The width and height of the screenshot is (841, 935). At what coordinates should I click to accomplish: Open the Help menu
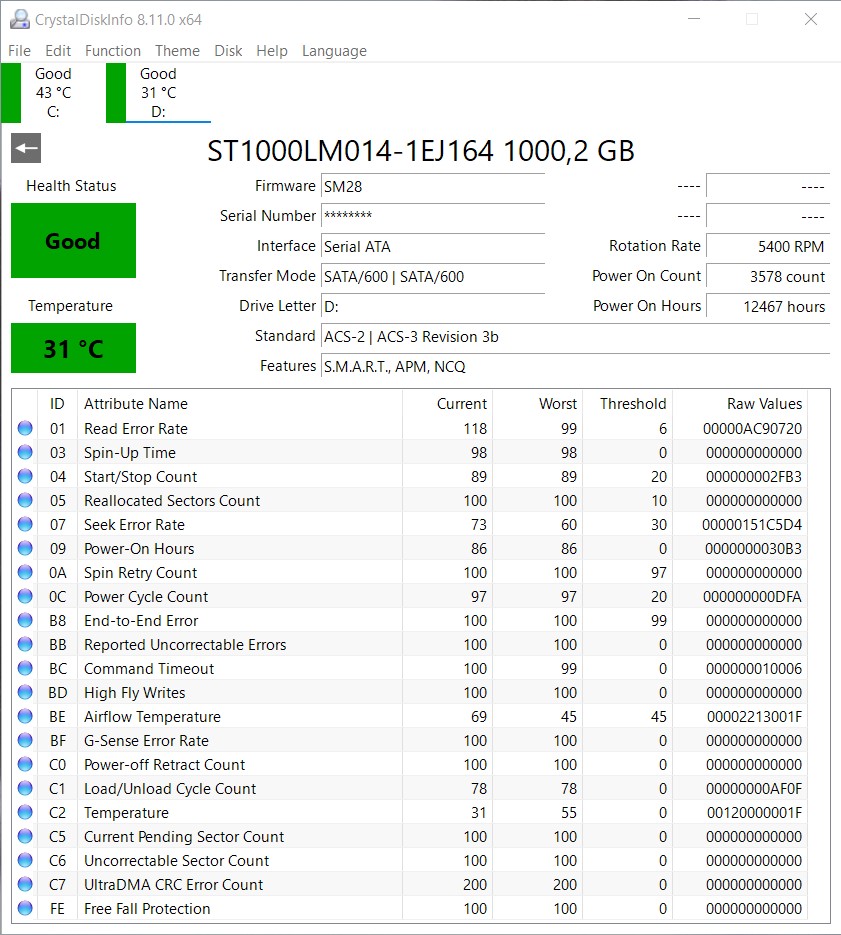tap(271, 51)
